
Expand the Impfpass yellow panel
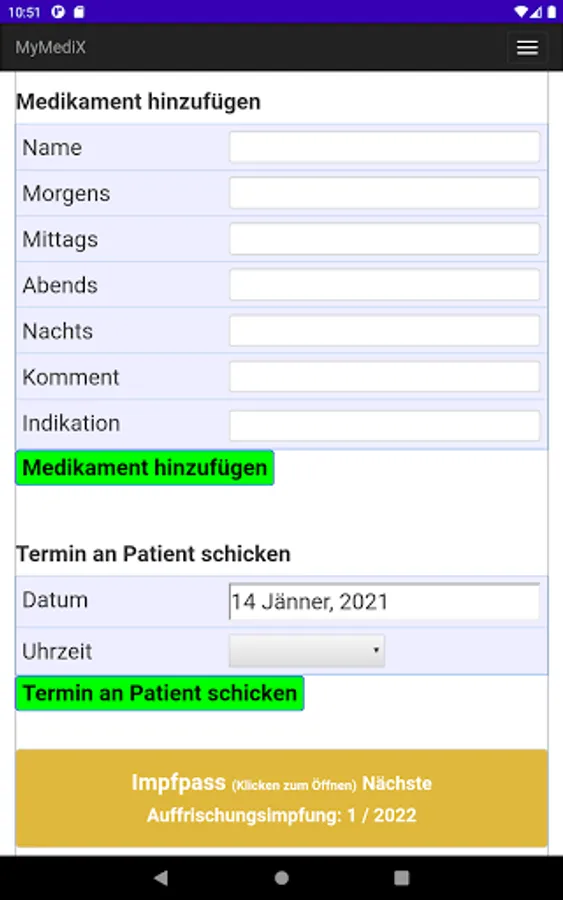pos(281,798)
